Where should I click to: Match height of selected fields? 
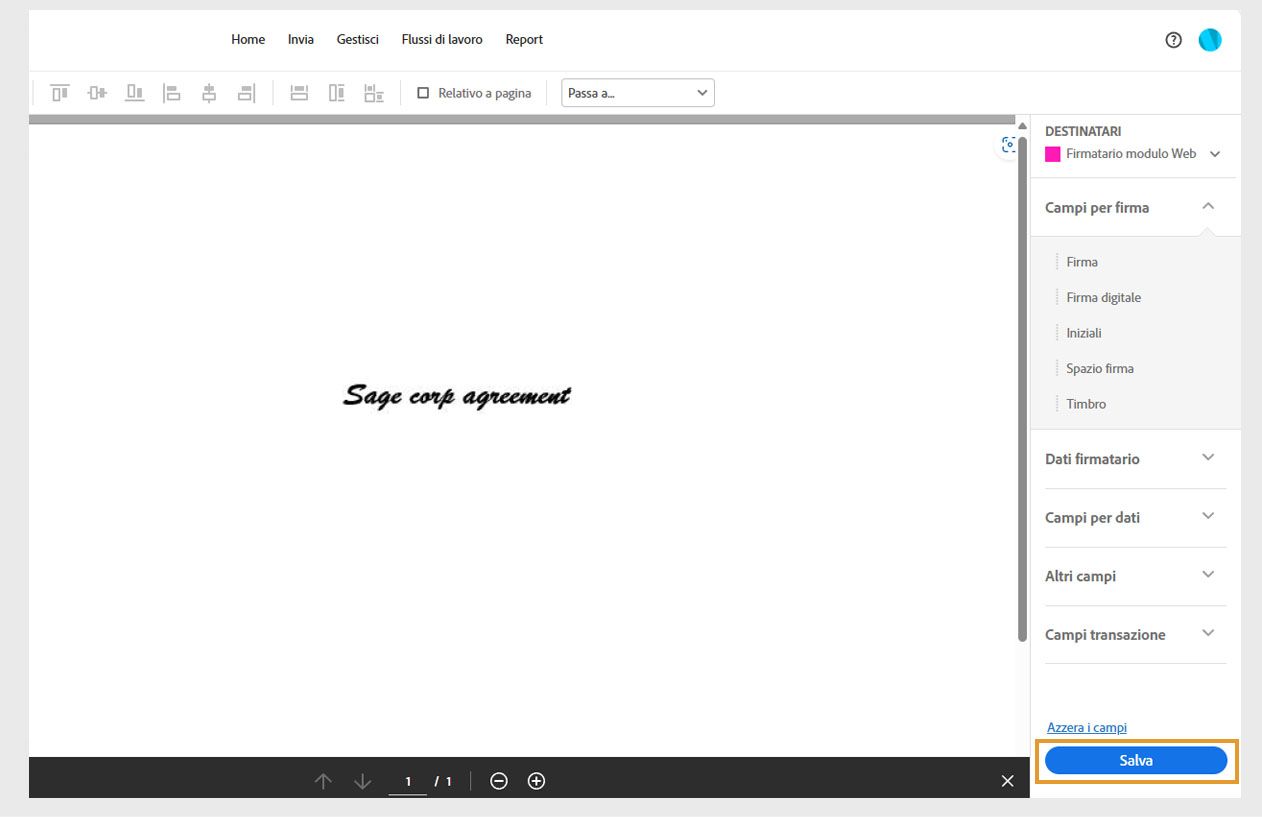coord(337,93)
